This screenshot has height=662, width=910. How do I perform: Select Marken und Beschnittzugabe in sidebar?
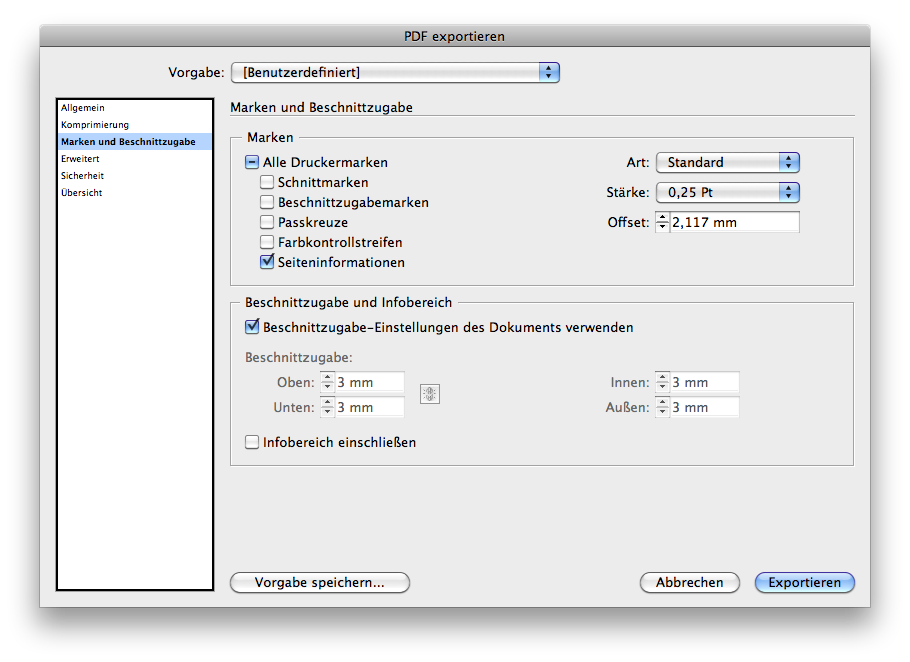click(135, 142)
